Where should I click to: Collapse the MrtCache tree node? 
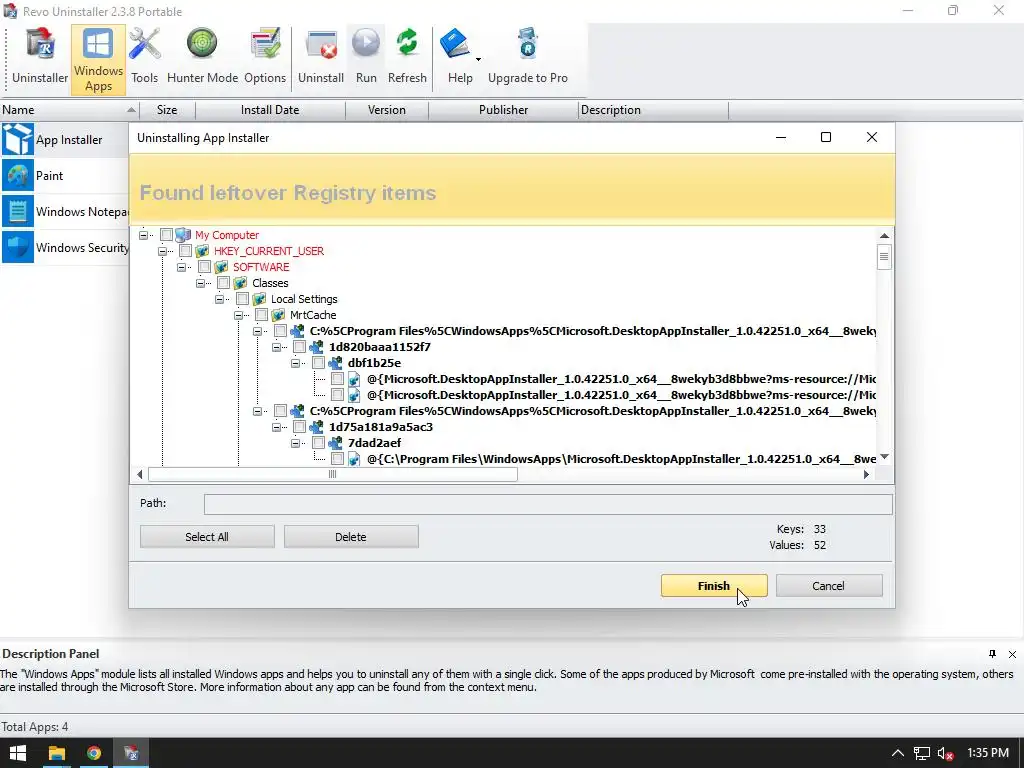(238, 315)
